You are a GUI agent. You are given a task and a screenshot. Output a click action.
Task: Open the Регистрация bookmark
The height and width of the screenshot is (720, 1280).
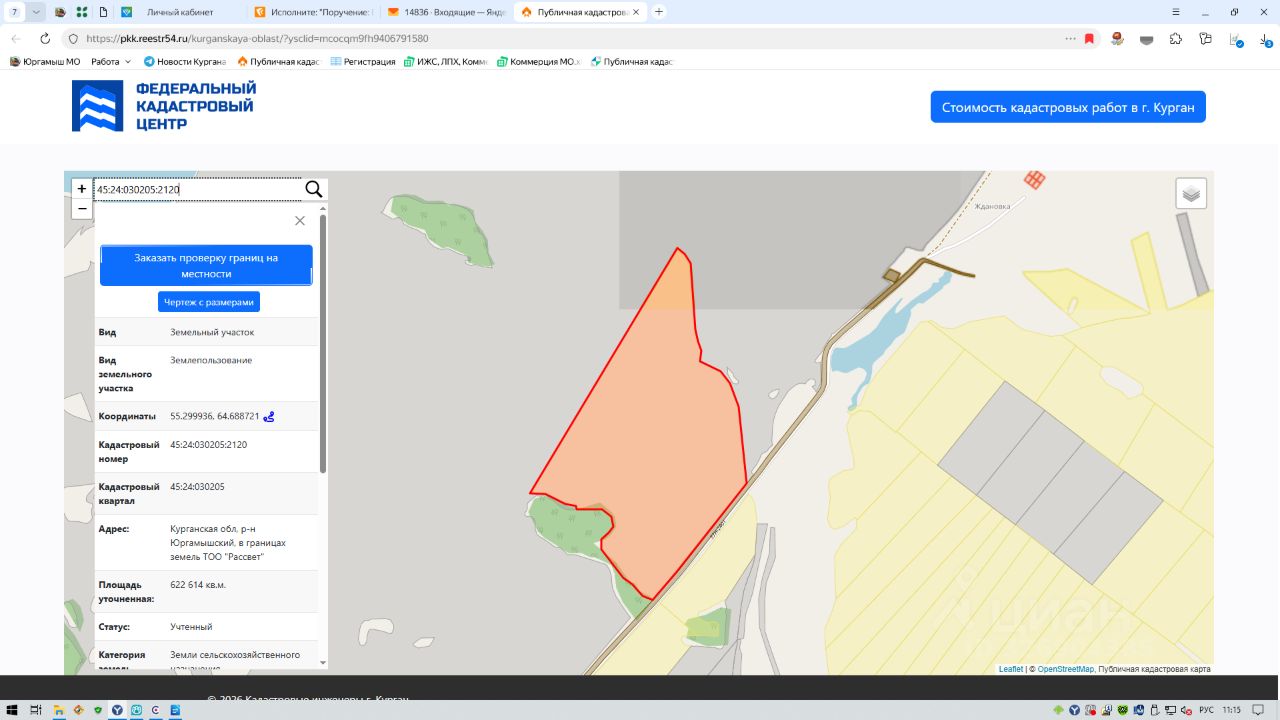(363, 62)
